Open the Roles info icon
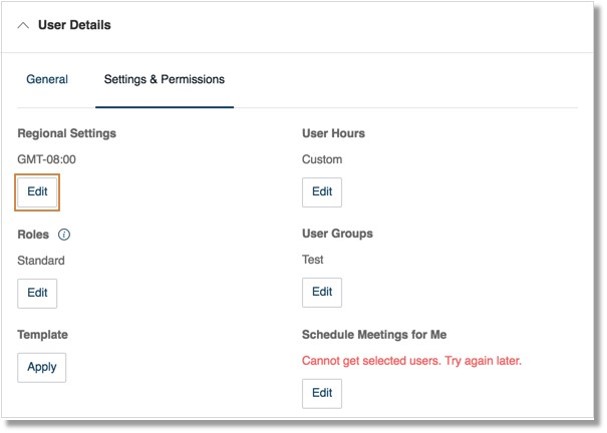 tap(64, 234)
